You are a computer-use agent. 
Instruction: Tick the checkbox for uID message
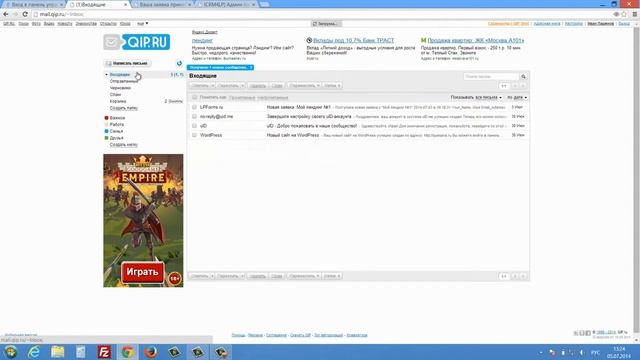(194, 126)
